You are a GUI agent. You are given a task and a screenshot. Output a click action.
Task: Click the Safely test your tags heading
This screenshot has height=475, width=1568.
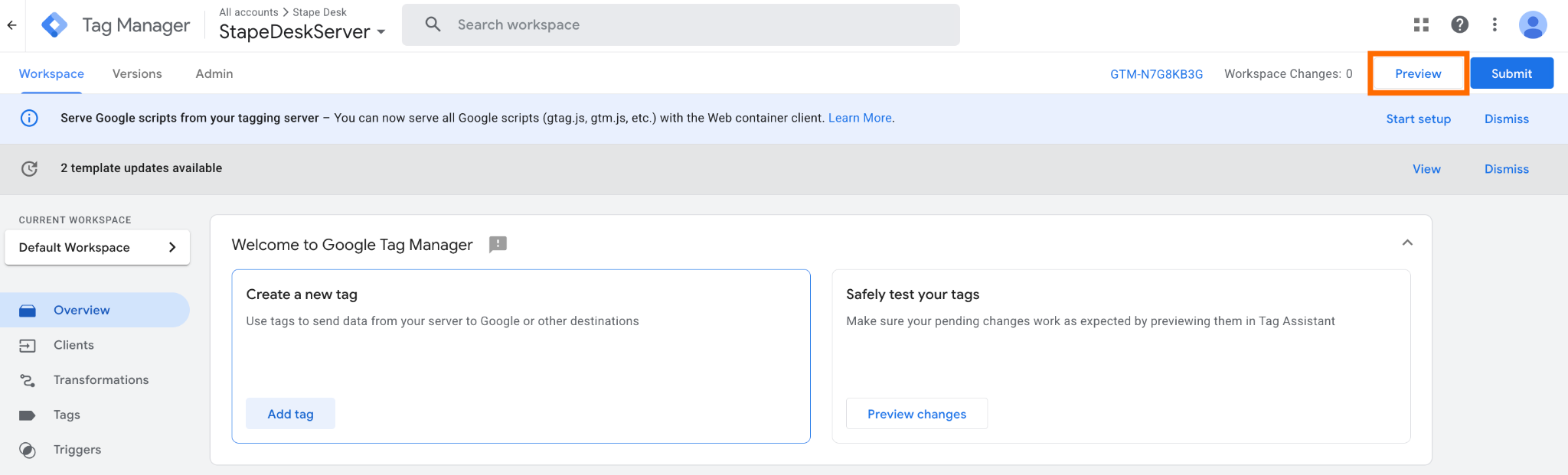913,294
